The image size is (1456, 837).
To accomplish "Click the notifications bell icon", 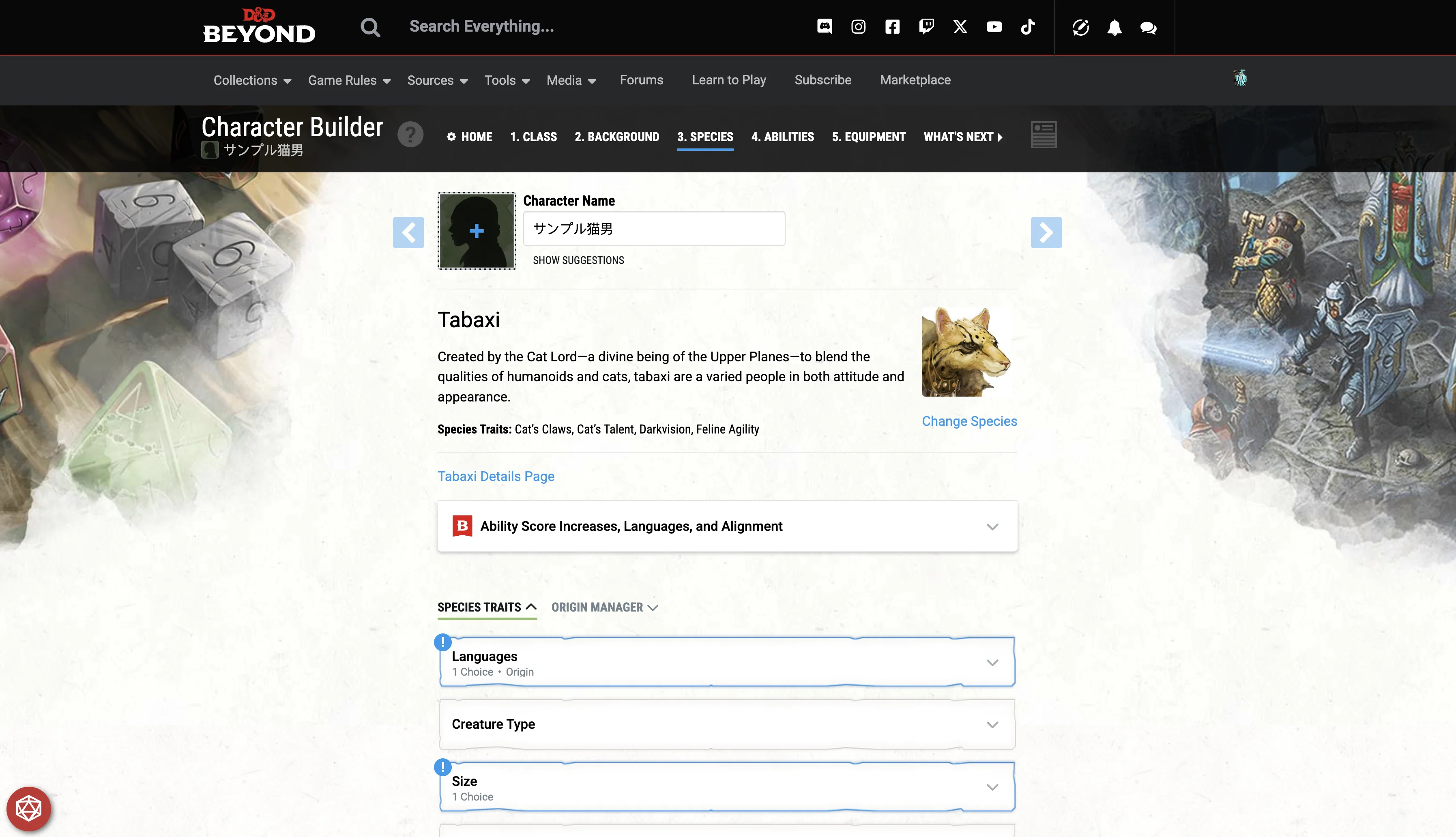I will click(x=1114, y=28).
